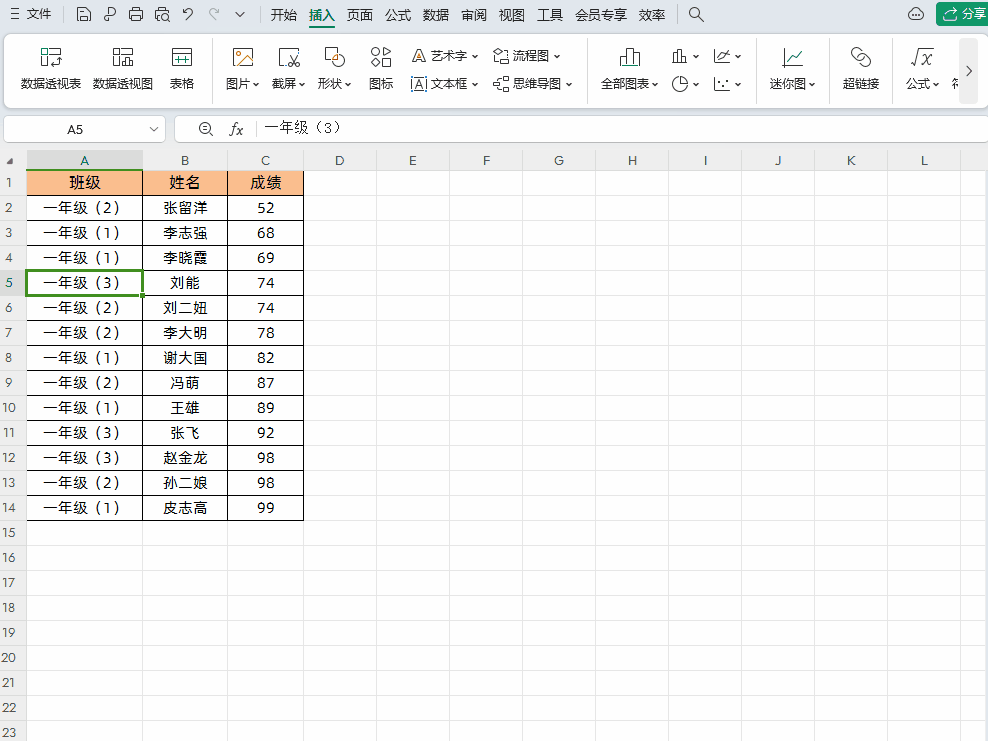The height and width of the screenshot is (741, 988).
Task: Select the score cell 99
Action: point(265,508)
